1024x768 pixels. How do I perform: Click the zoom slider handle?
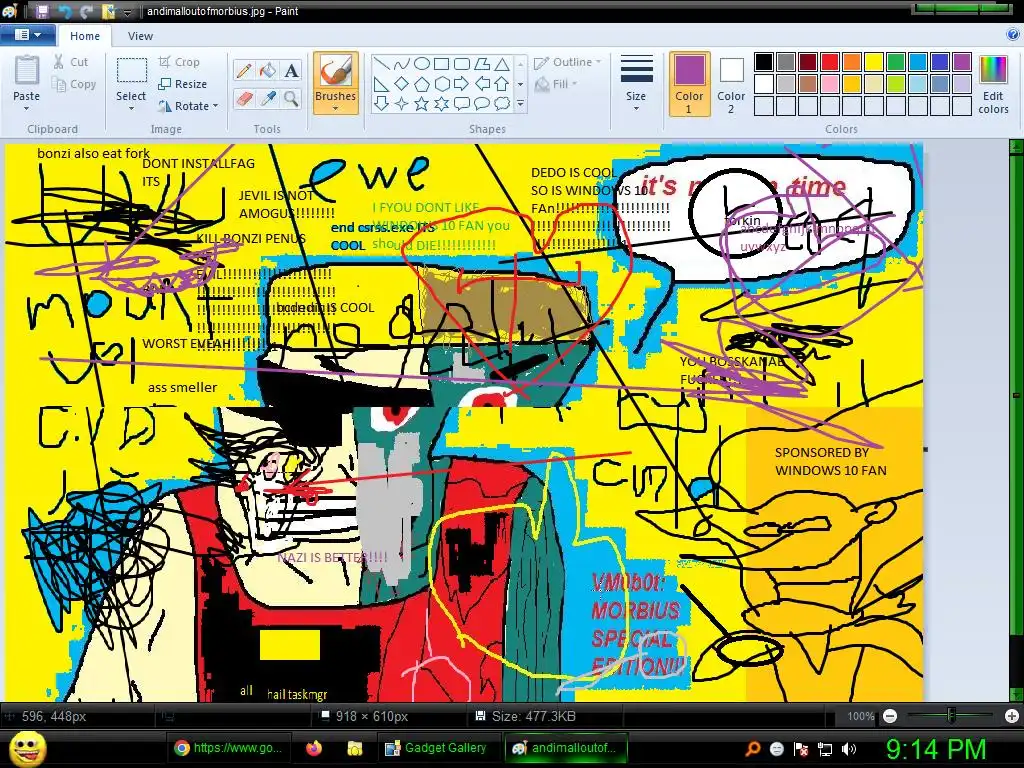952,716
